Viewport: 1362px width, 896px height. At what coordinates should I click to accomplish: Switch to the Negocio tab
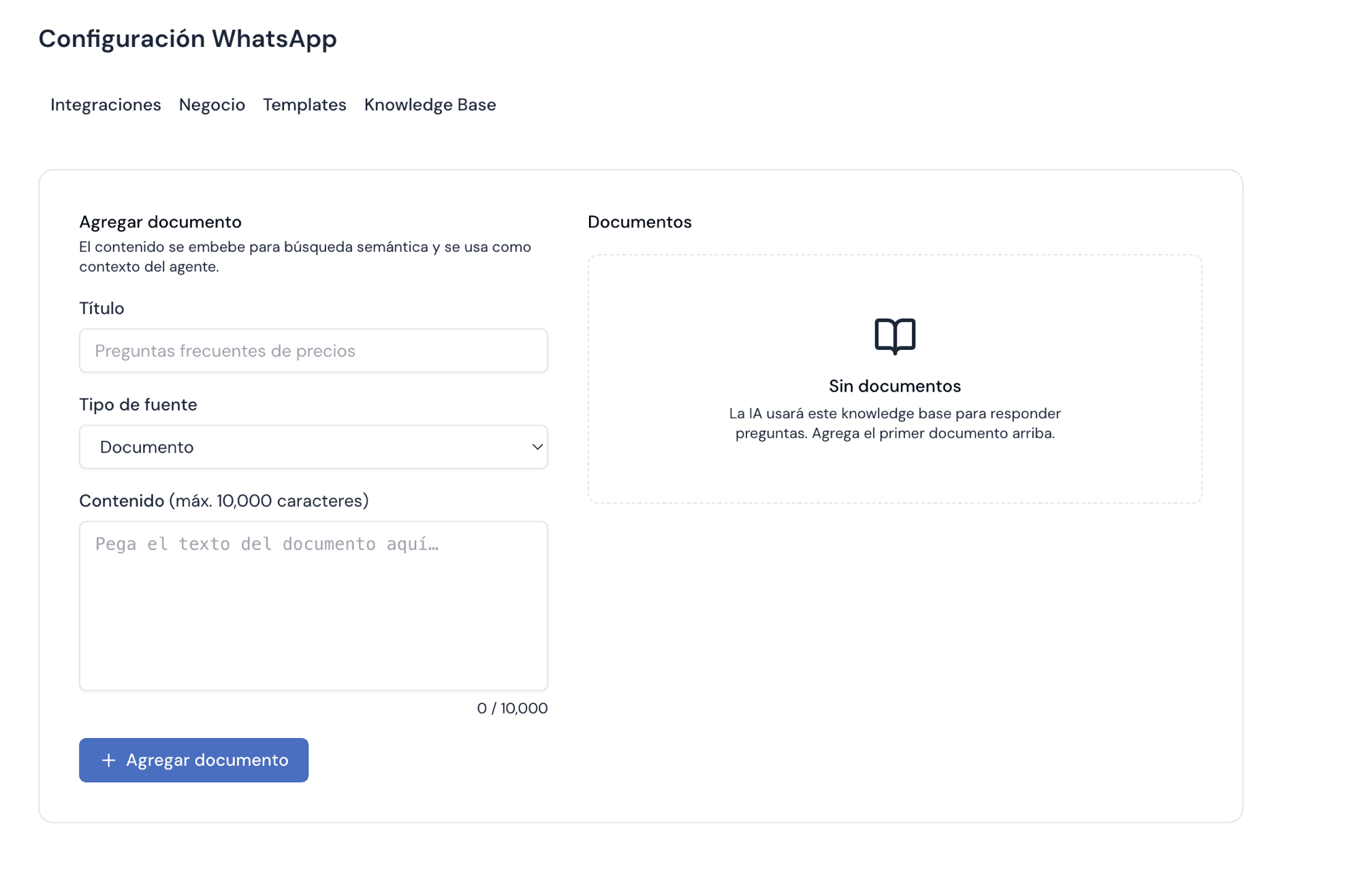[212, 105]
